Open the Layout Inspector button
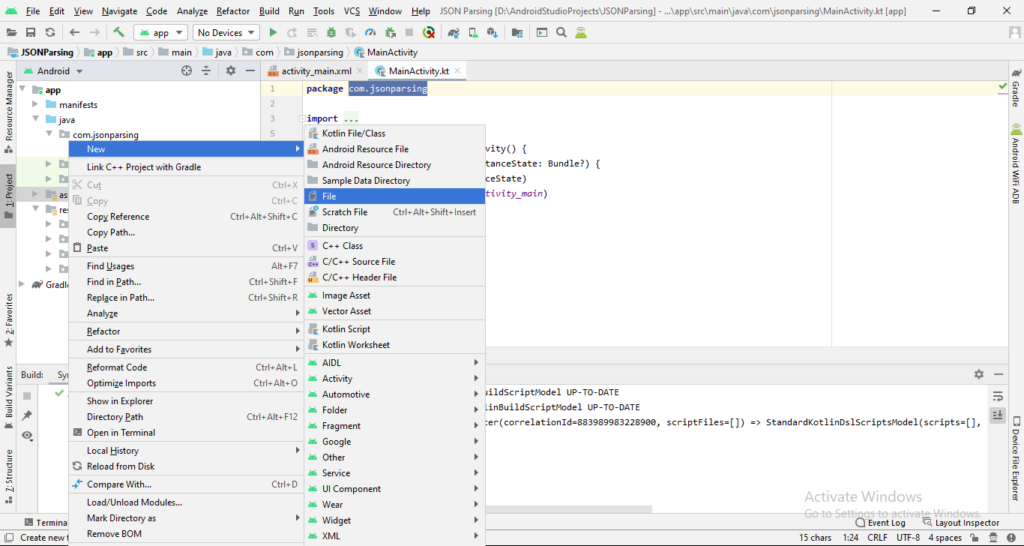This screenshot has width=1024, height=546. point(960,522)
